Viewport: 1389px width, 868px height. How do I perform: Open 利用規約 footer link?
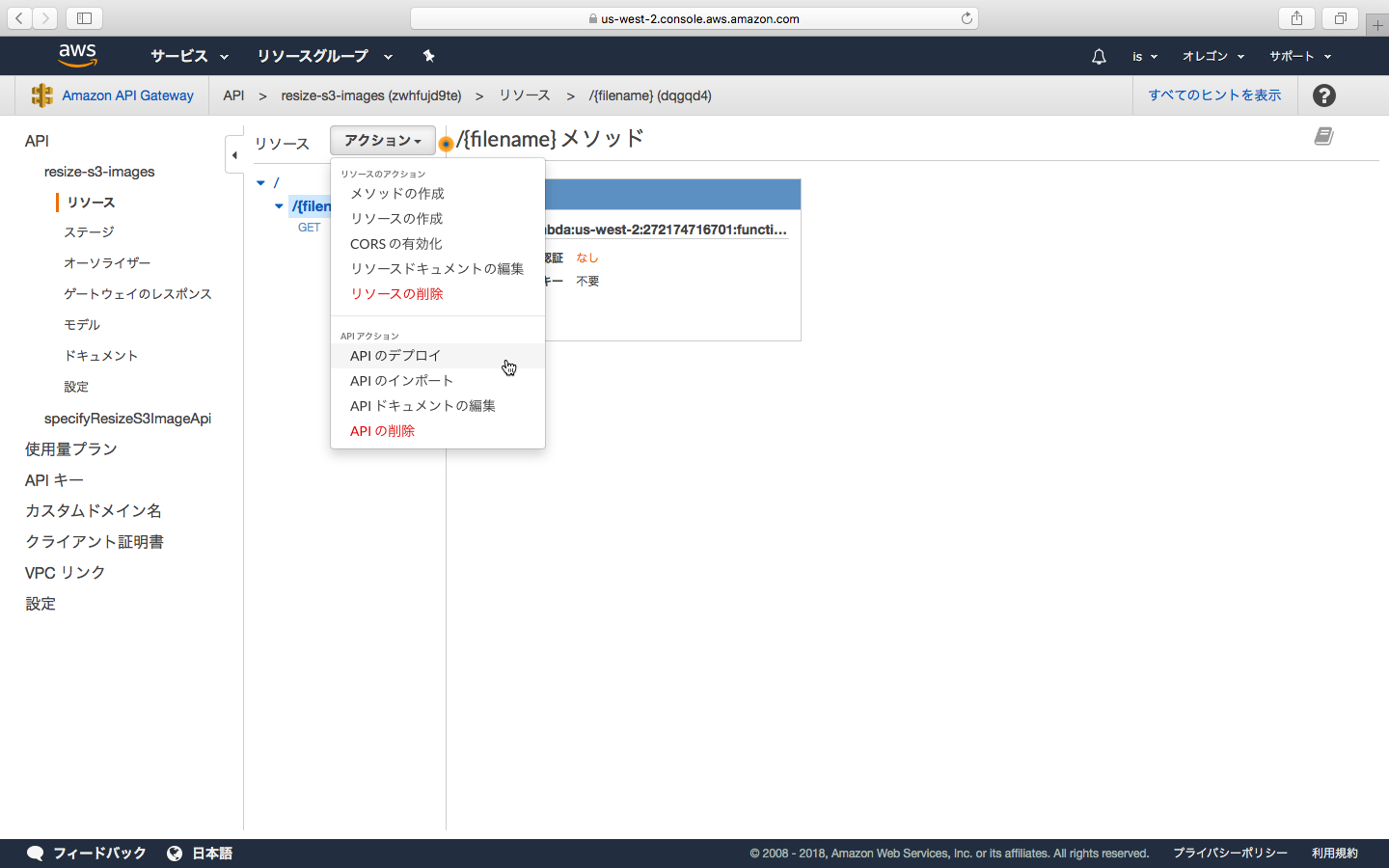click(x=1335, y=853)
